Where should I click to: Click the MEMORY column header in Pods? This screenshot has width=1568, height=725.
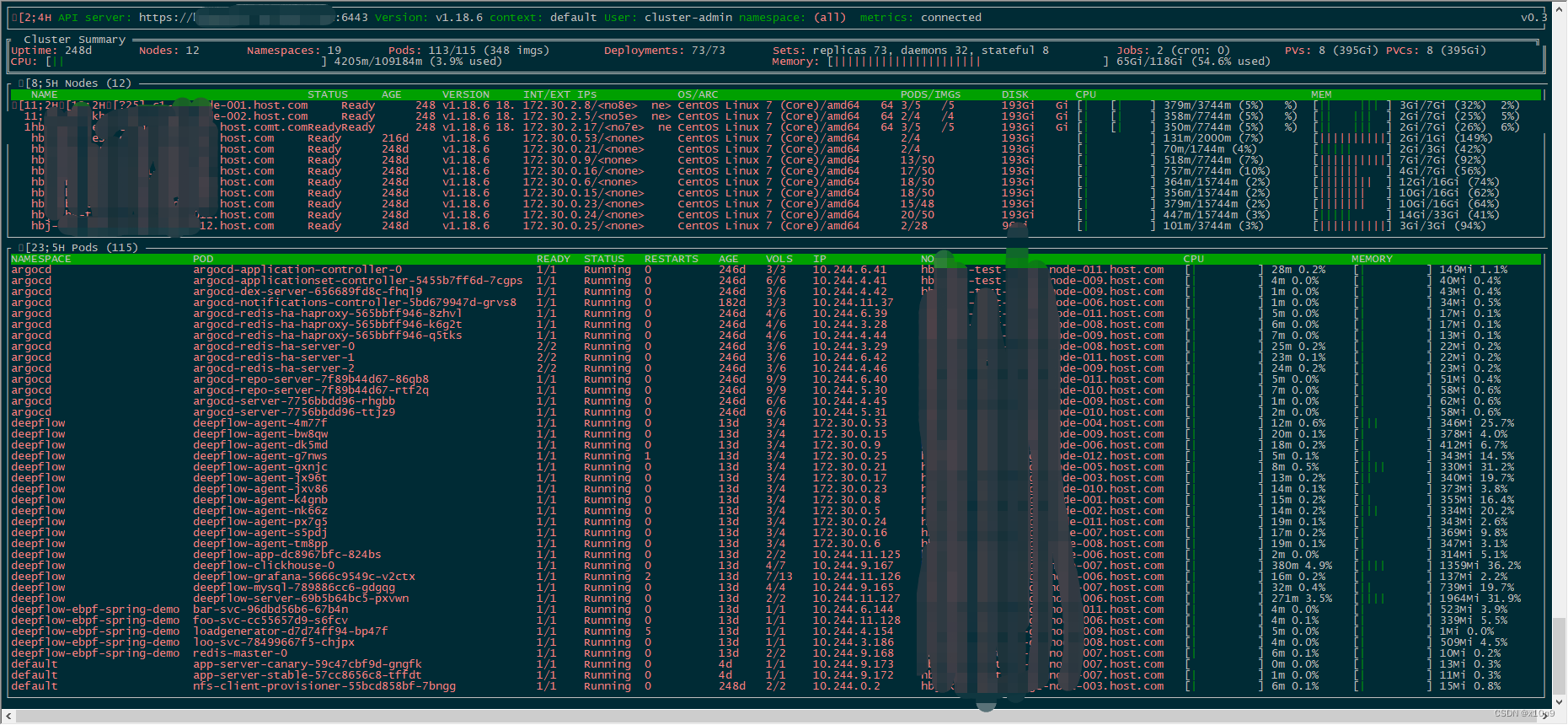(1373, 259)
